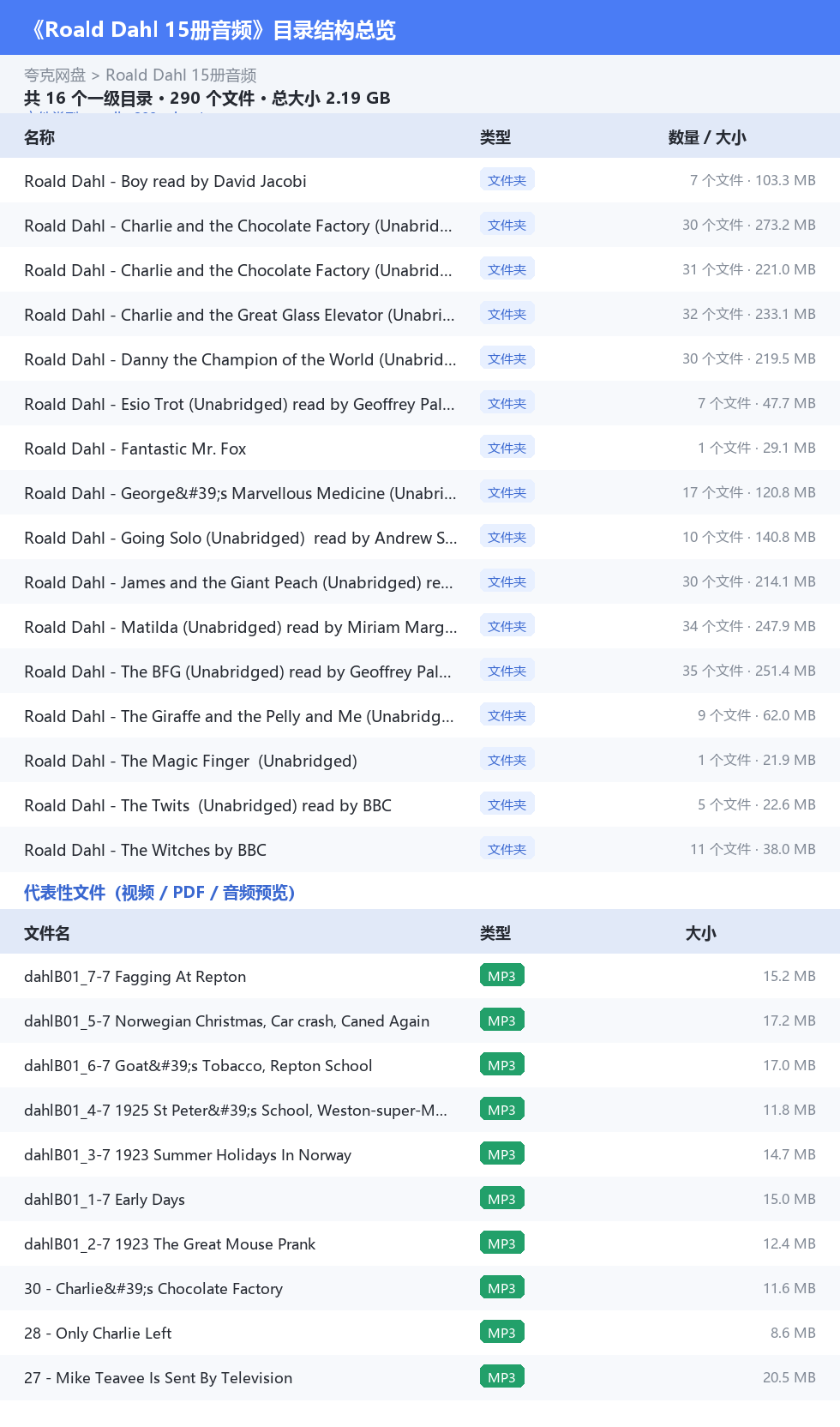Open The Witches by BBC folder
Image resolution: width=840 pixels, height=1427 pixels.
(145, 850)
